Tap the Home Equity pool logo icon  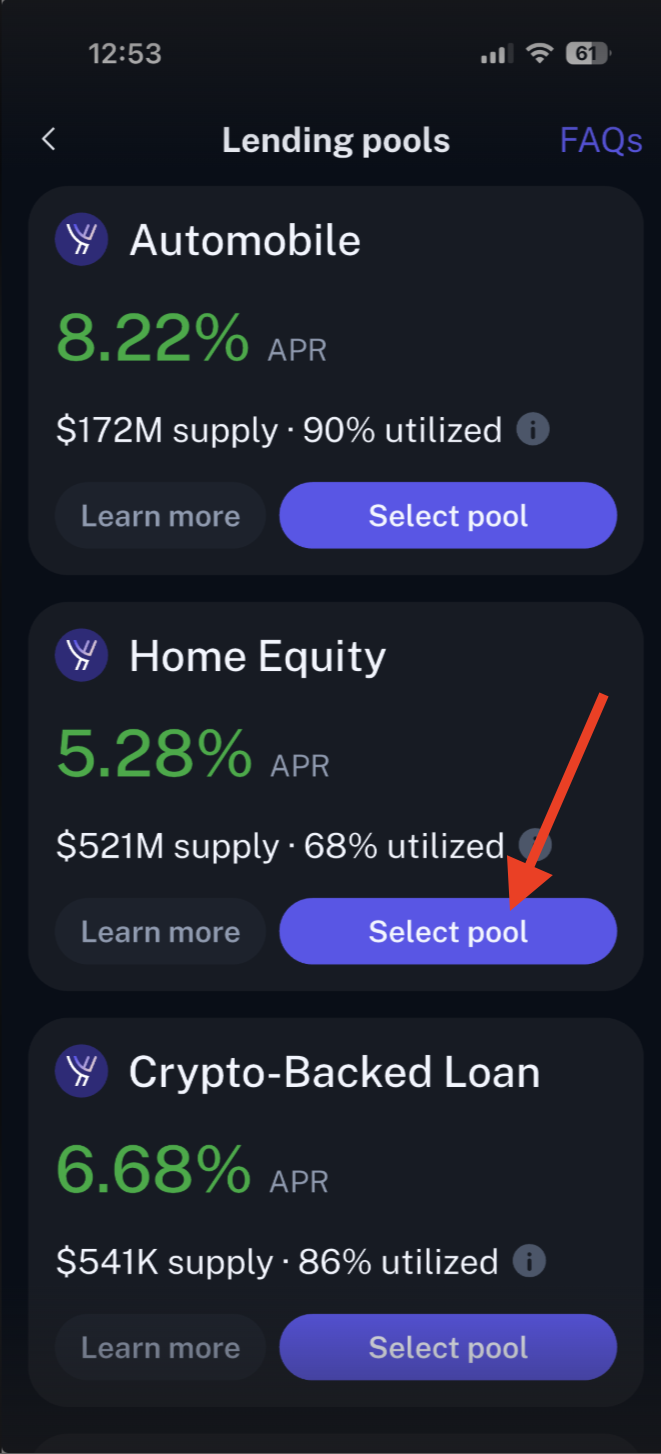click(81, 656)
